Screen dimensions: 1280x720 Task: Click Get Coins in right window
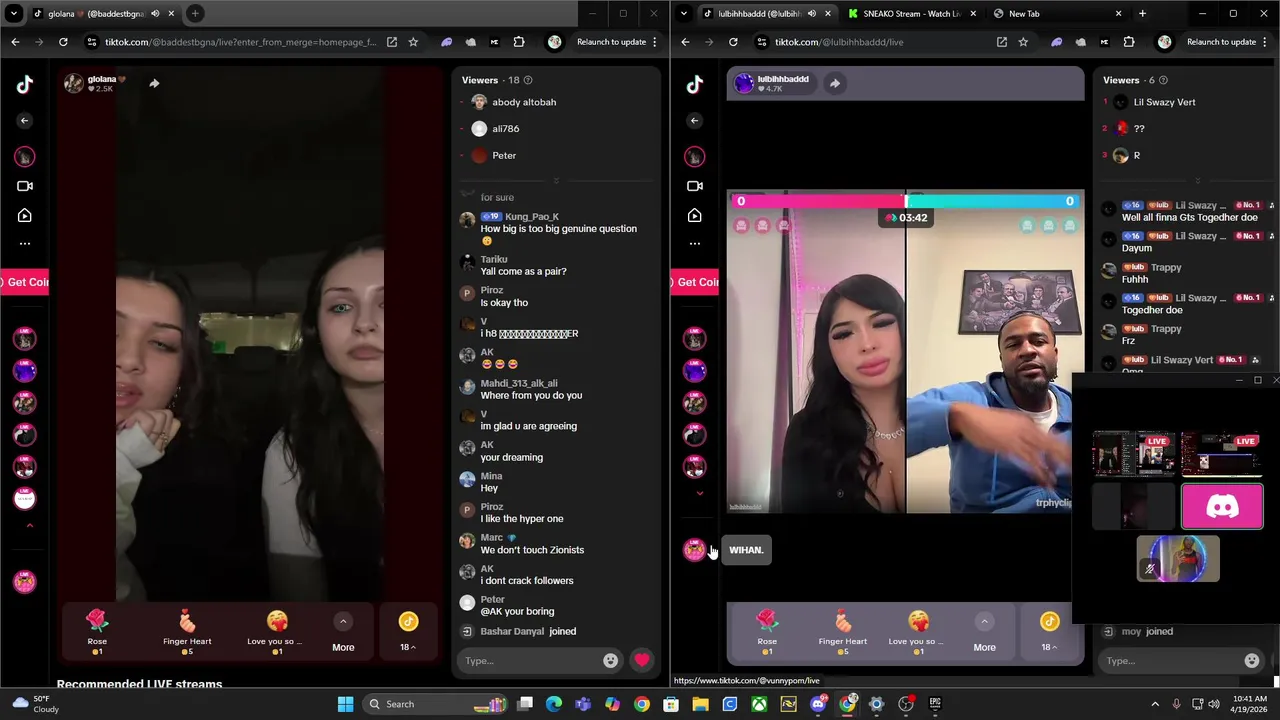coord(695,282)
